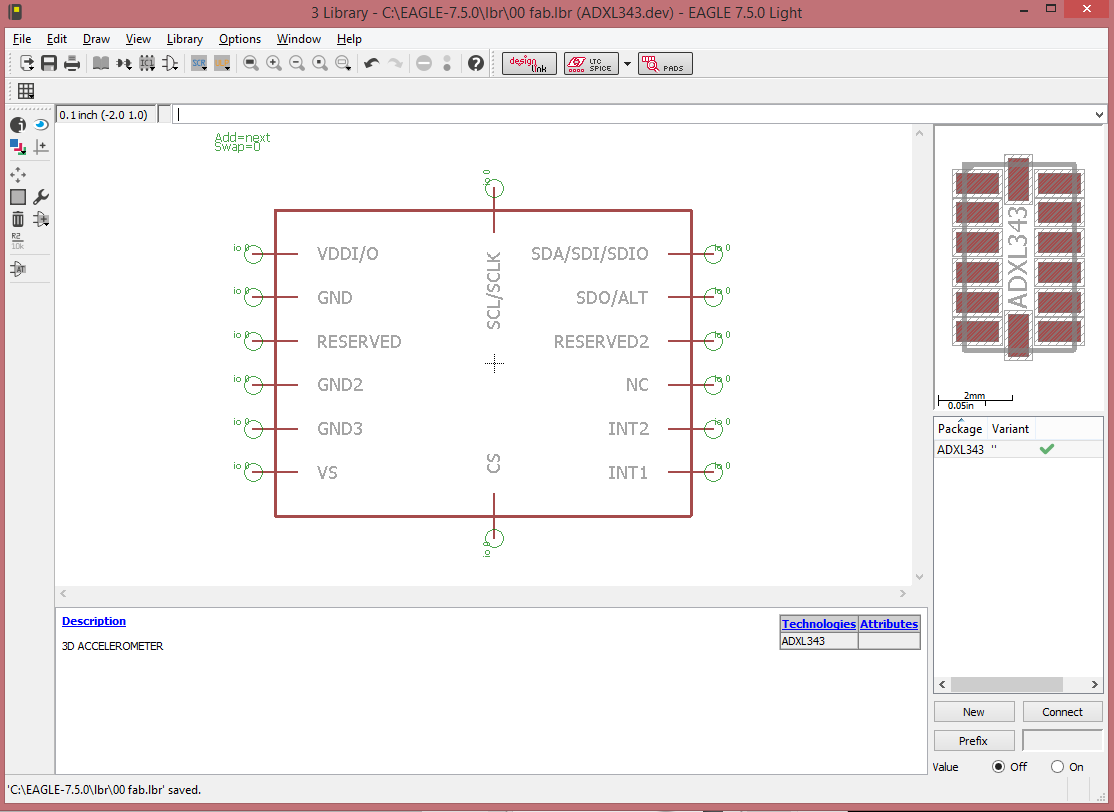Open the DesignLink search button
Image resolution: width=1114 pixels, height=812 pixels.
(529, 64)
